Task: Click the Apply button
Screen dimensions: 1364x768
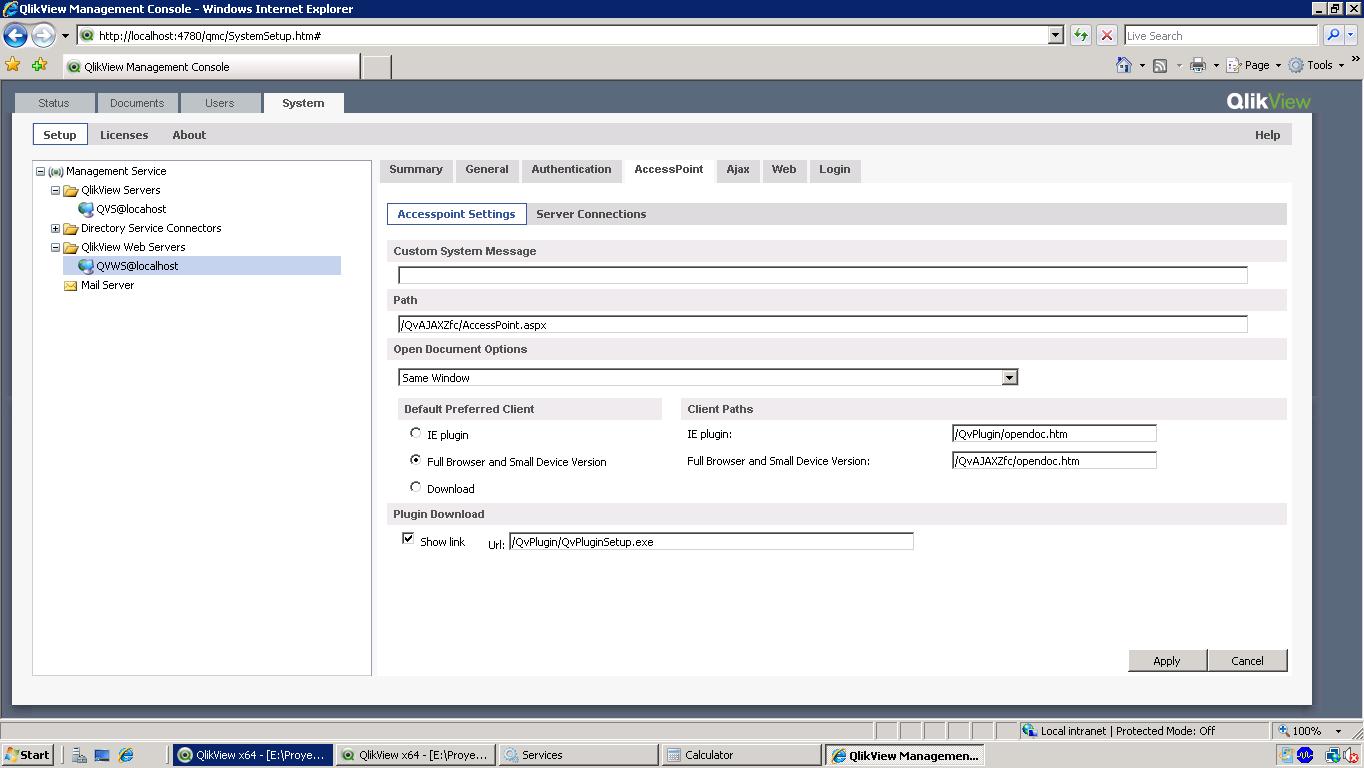Action: click(x=1167, y=661)
